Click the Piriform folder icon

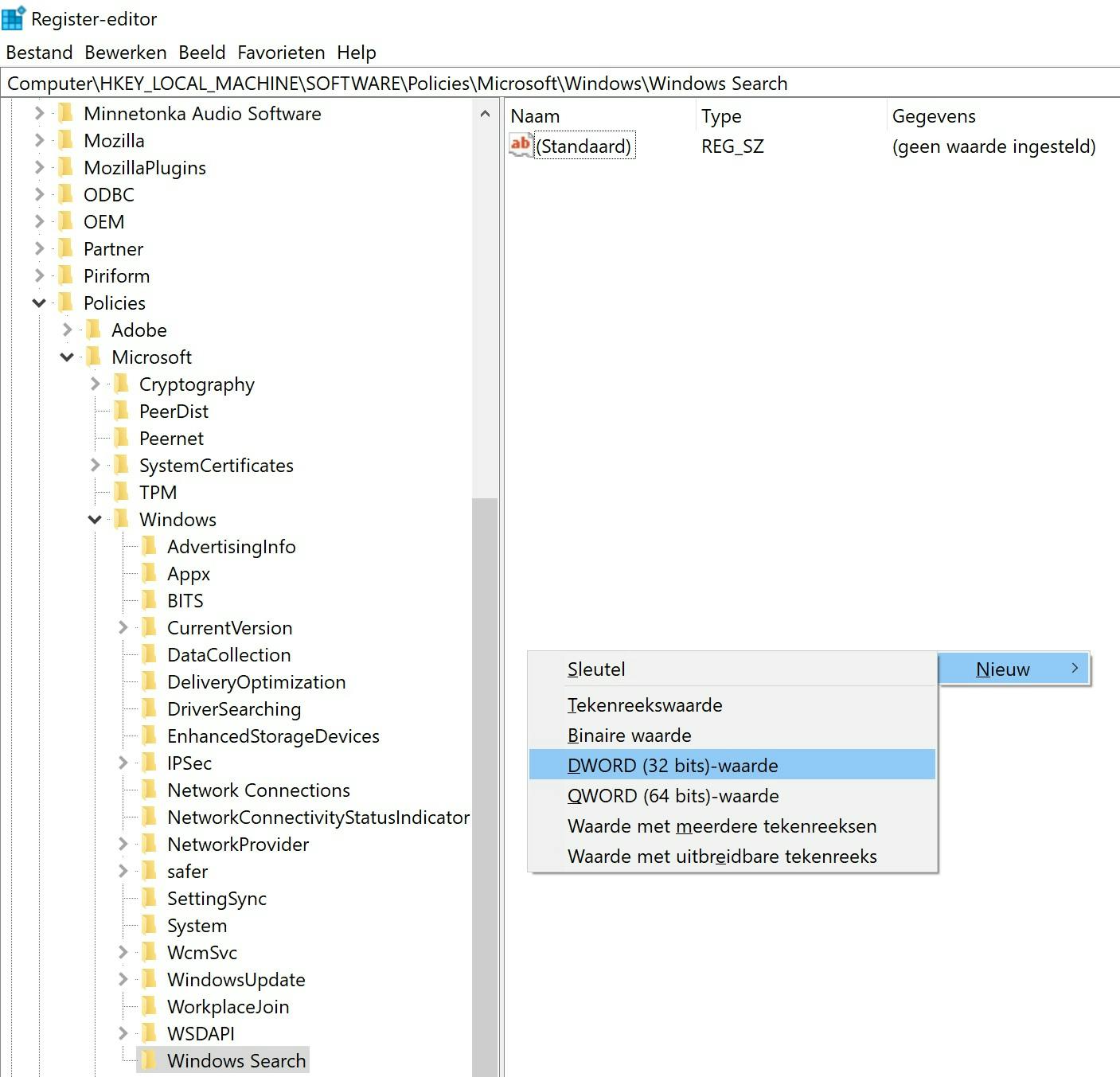click(x=66, y=275)
